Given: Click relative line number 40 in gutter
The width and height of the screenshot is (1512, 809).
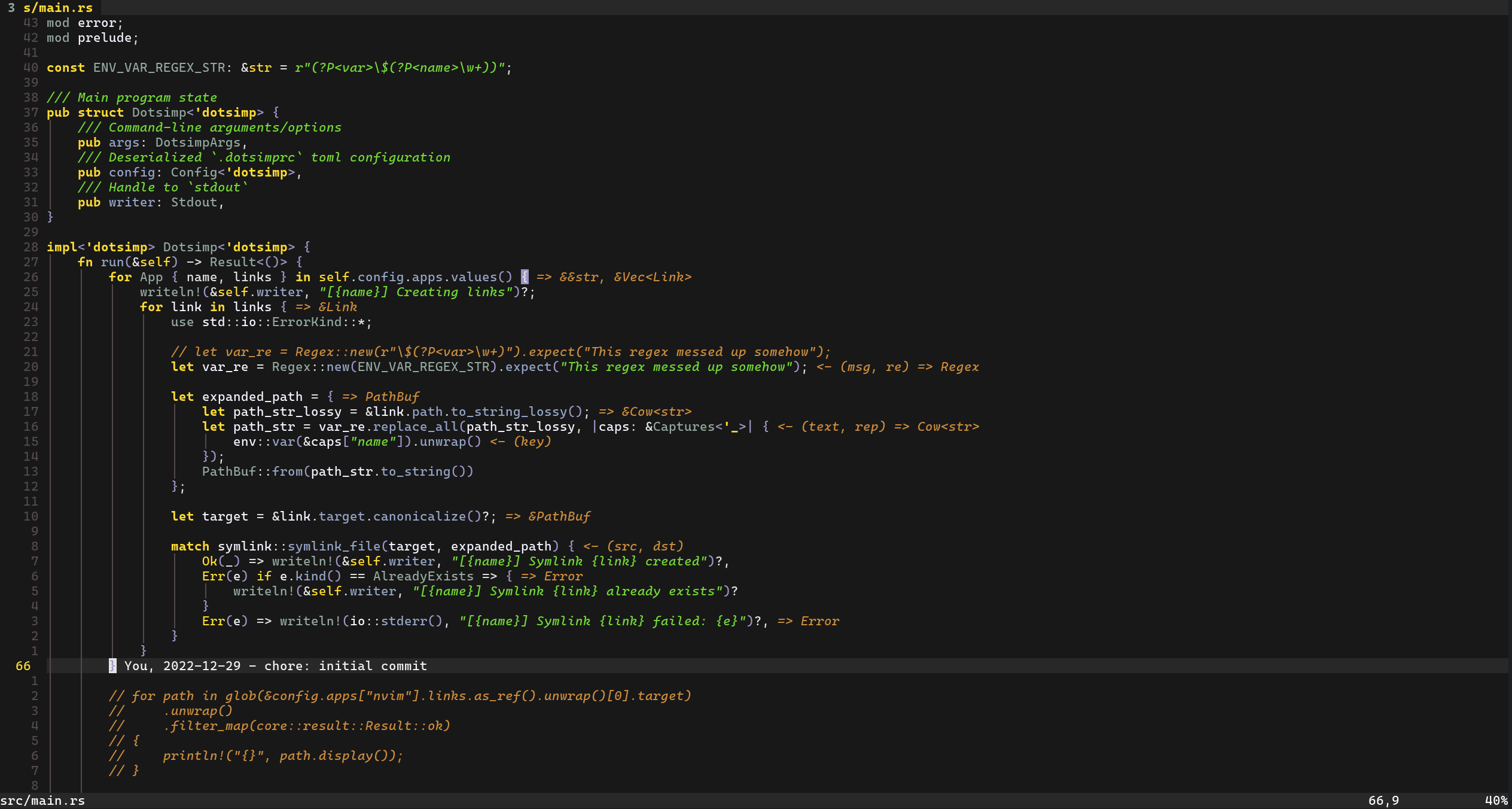Looking at the screenshot, I should [x=31, y=68].
